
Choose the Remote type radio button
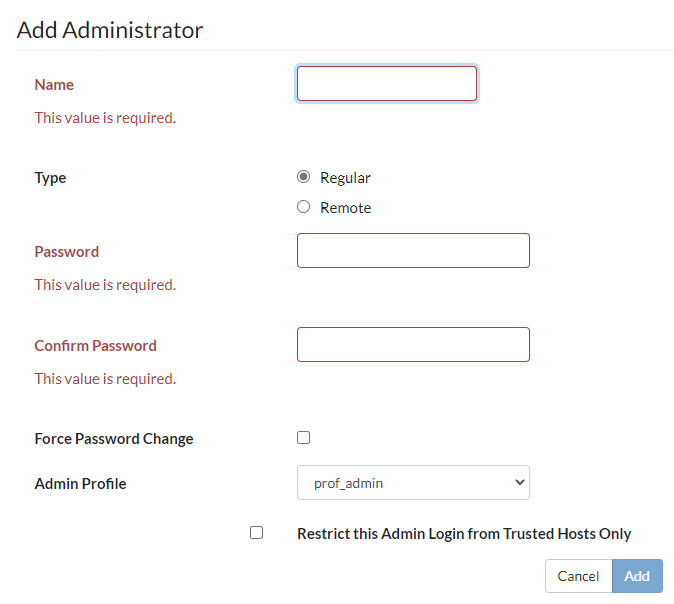tap(304, 207)
